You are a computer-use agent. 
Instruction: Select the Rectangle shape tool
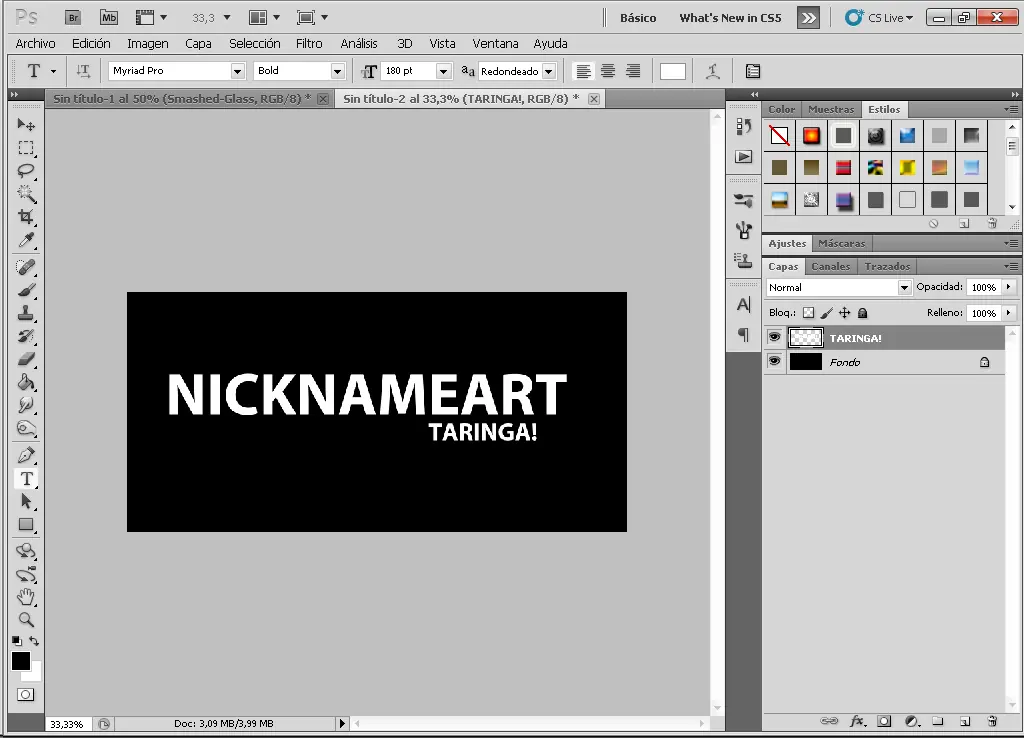tap(26, 524)
